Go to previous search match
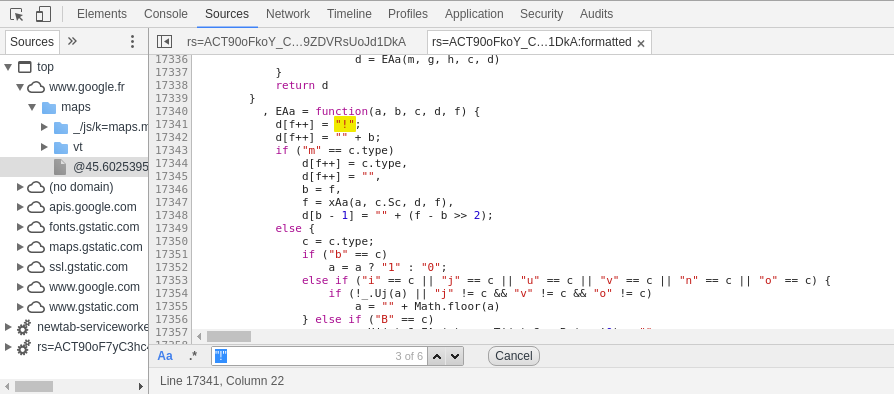The width and height of the screenshot is (894, 394). tap(437, 356)
